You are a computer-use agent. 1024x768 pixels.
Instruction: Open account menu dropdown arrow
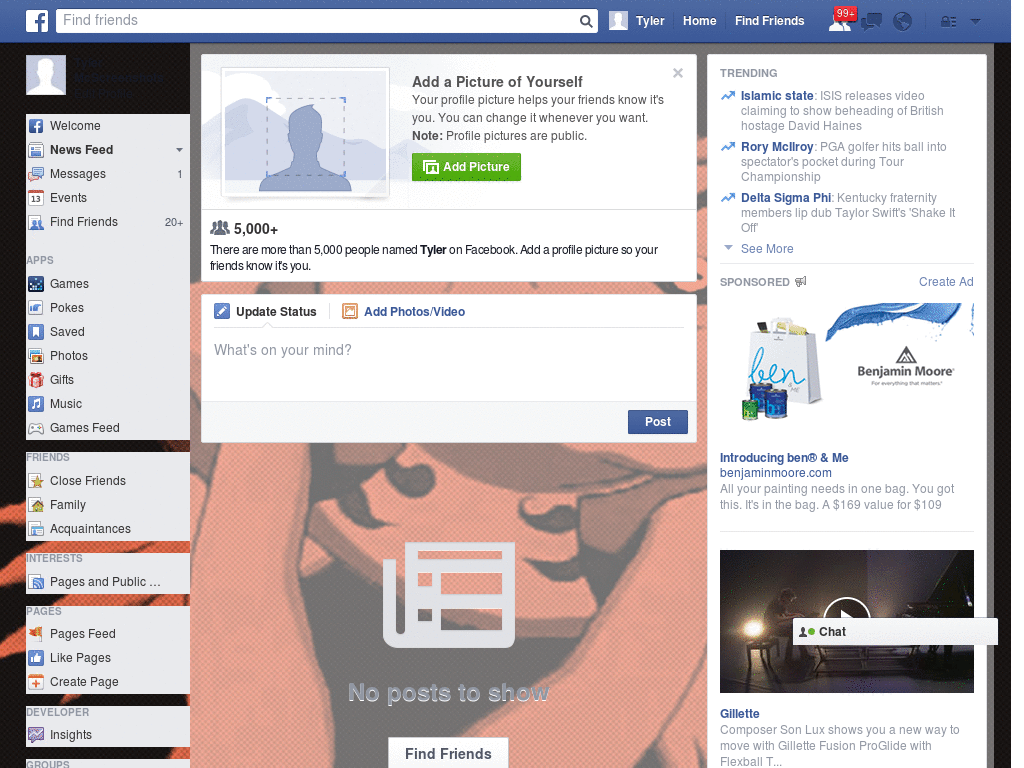(x=976, y=21)
